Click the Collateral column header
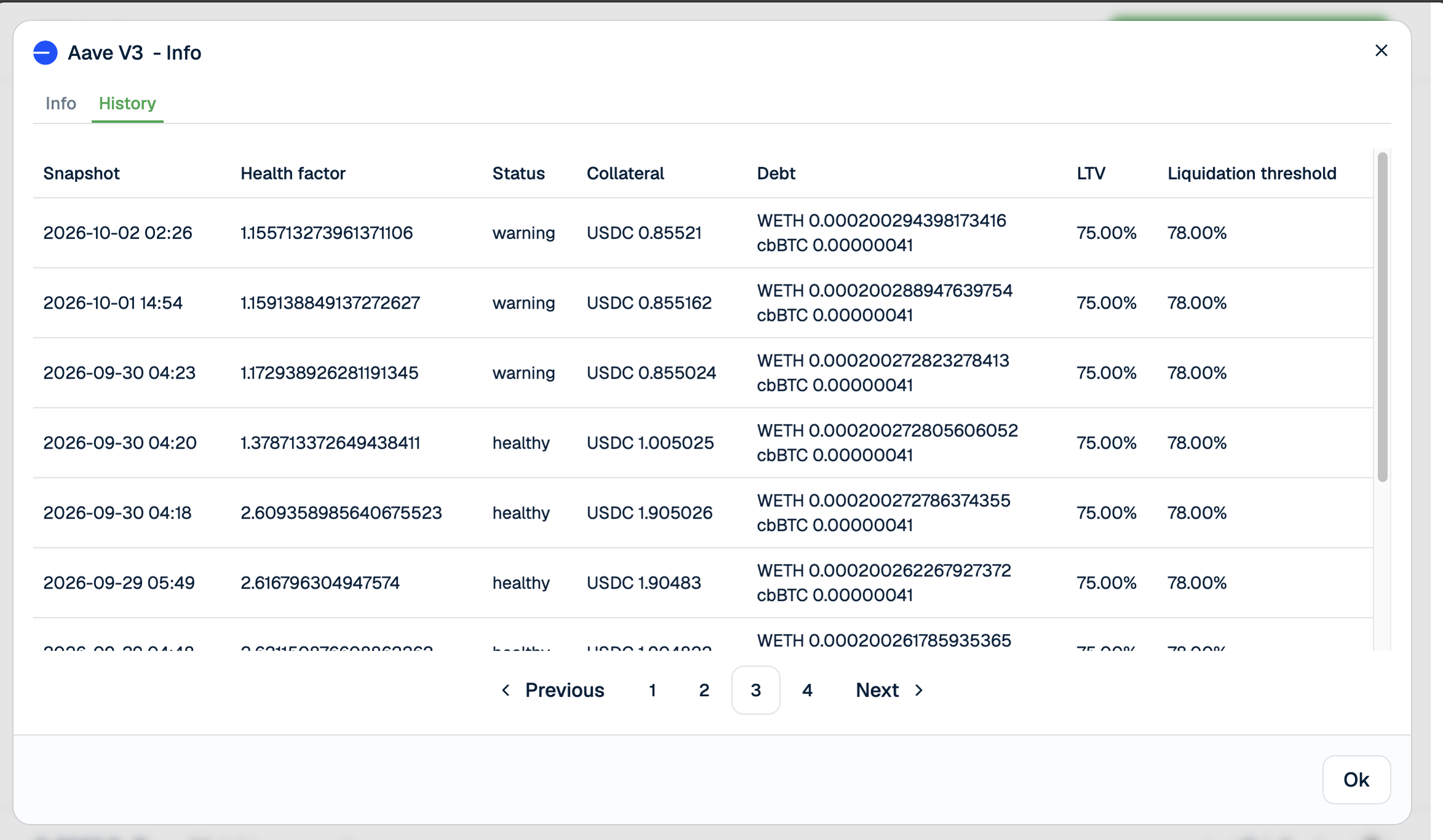The height and width of the screenshot is (840, 1443). 625,173
